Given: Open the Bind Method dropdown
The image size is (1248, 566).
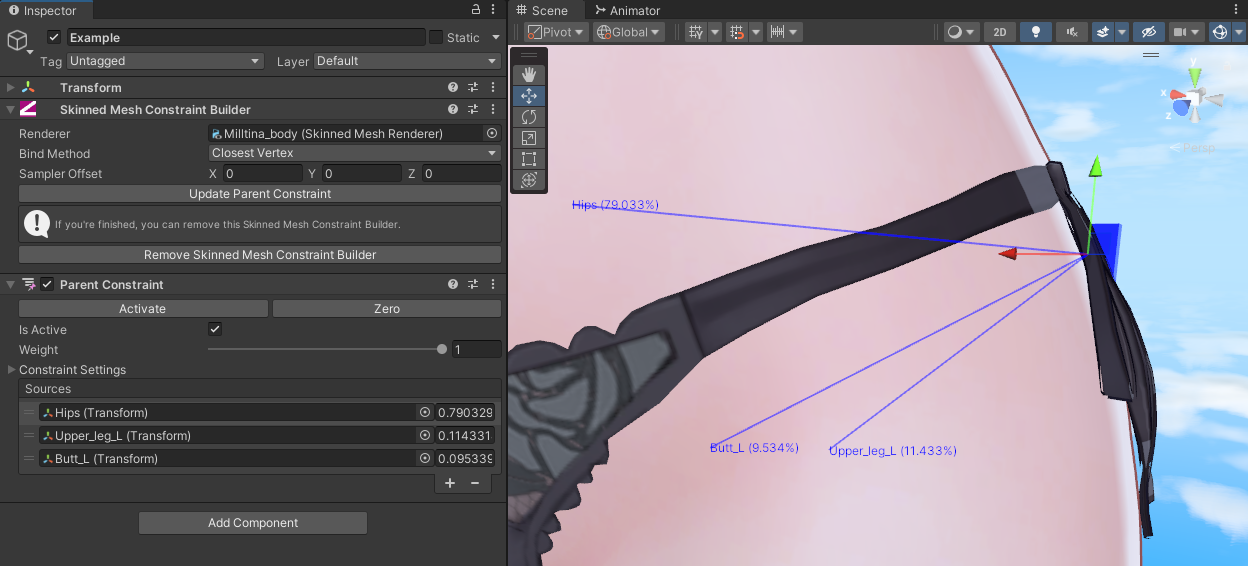Looking at the screenshot, I should pyautogui.click(x=355, y=153).
